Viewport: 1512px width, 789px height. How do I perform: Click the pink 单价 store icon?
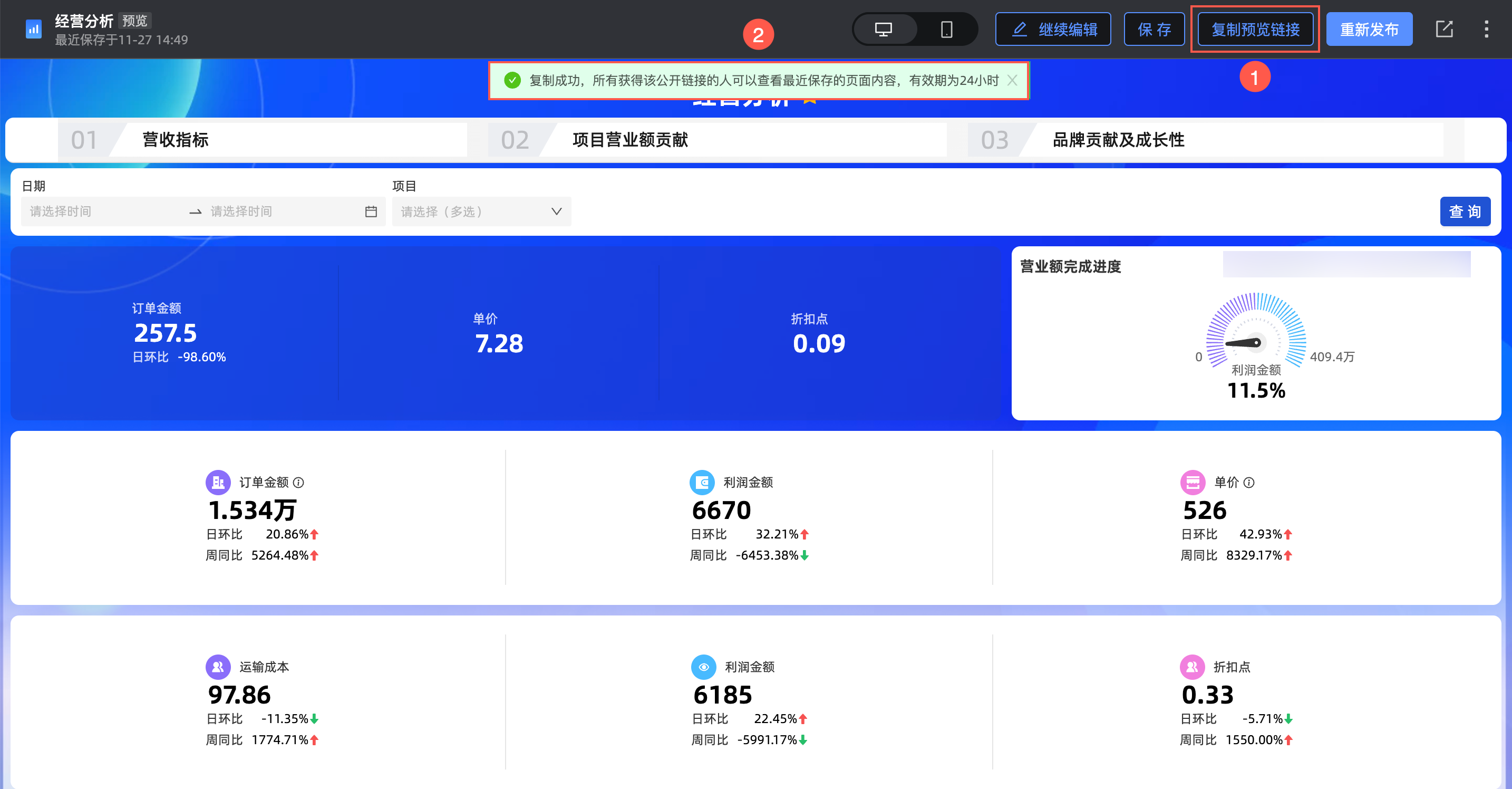point(1193,483)
